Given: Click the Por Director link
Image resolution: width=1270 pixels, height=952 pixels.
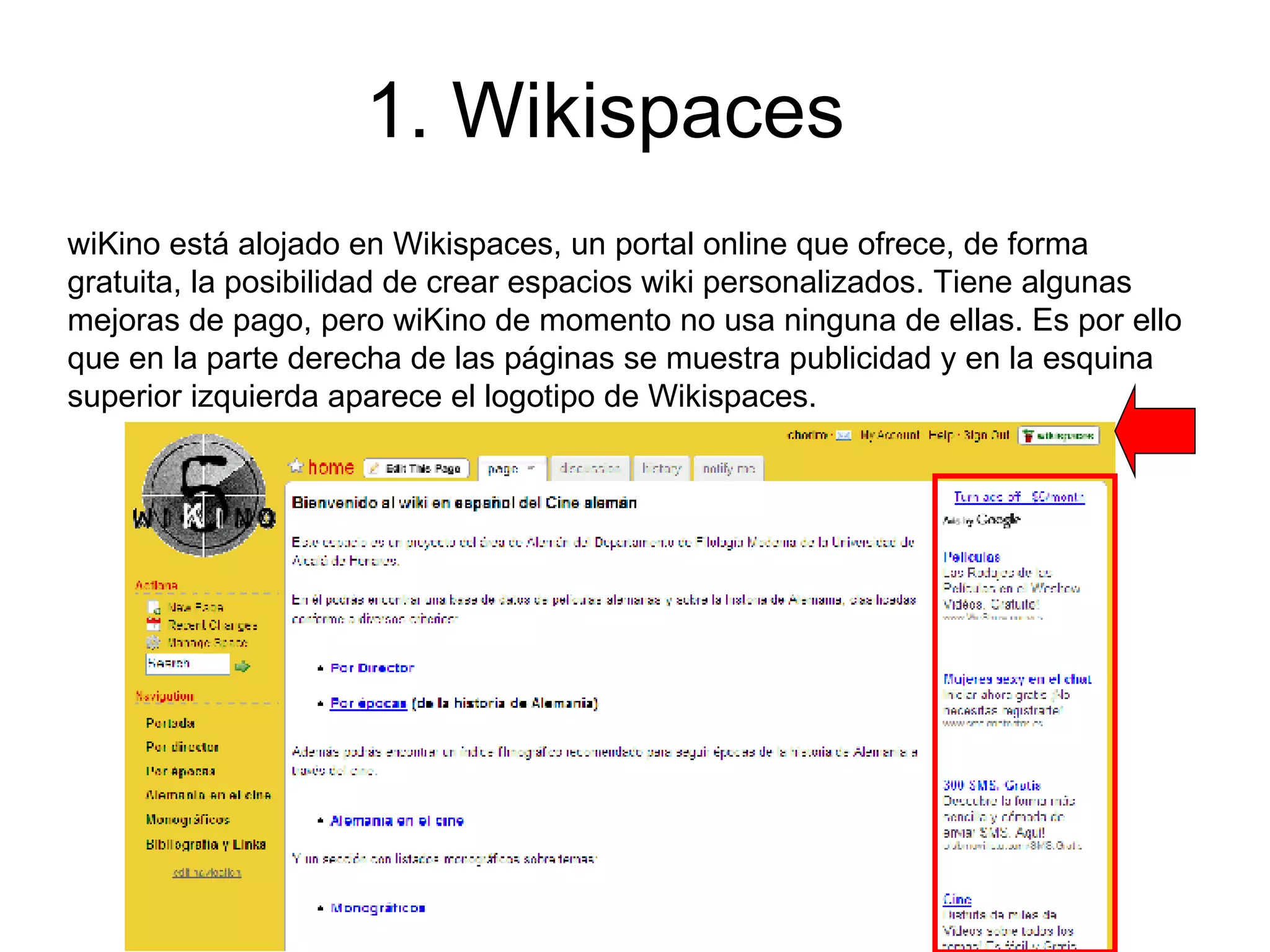Looking at the screenshot, I should coord(372,668).
